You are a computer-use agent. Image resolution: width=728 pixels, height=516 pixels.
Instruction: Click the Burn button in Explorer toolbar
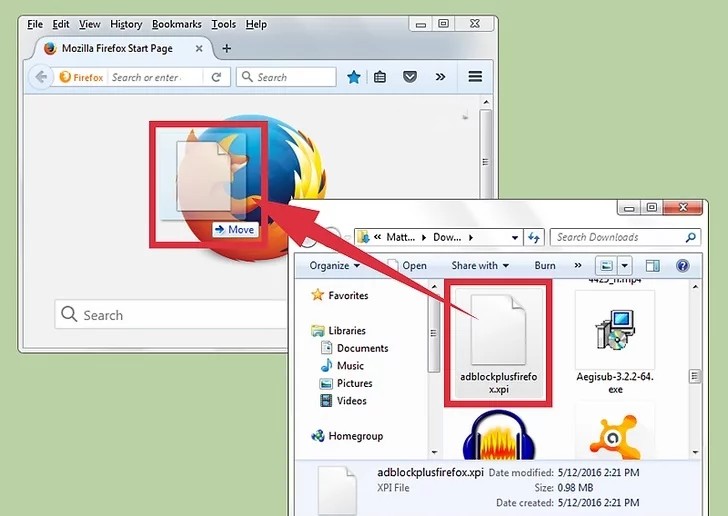545,266
